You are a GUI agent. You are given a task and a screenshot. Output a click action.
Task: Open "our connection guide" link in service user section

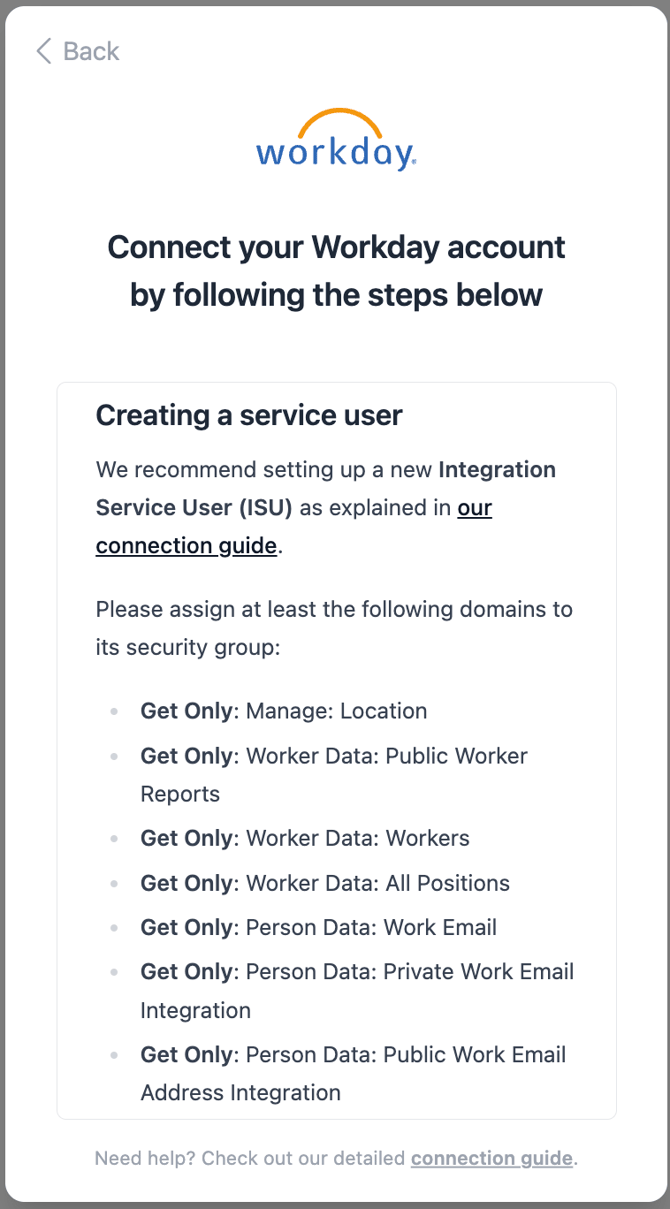pyautogui.click(x=294, y=527)
